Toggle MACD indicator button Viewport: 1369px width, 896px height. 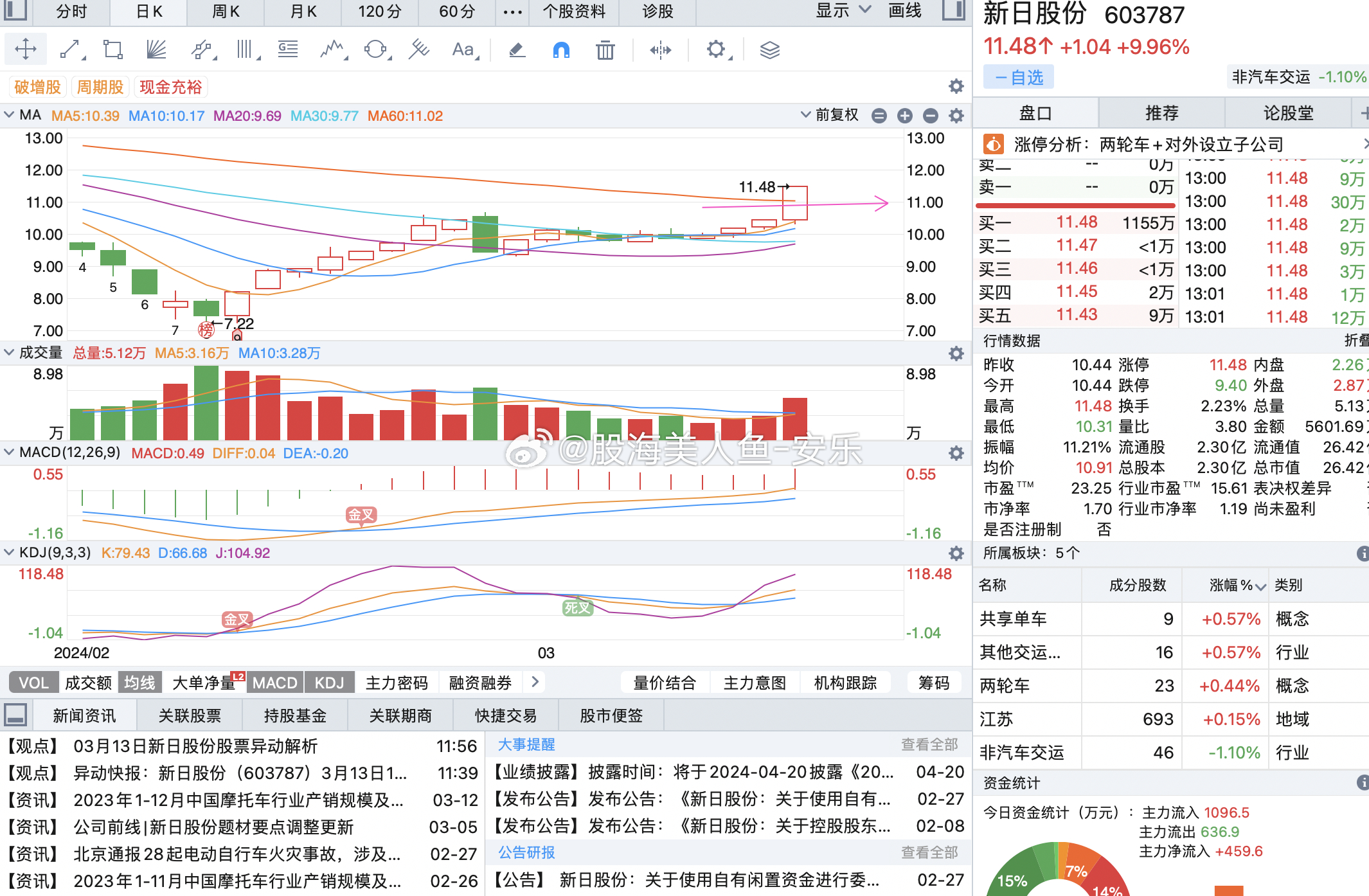[275, 683]
